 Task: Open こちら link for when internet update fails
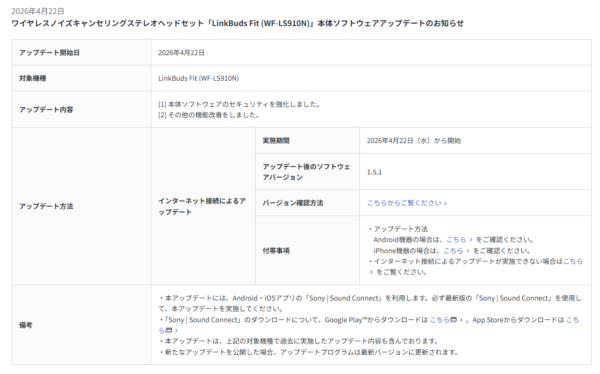click(x=572, y=261)
